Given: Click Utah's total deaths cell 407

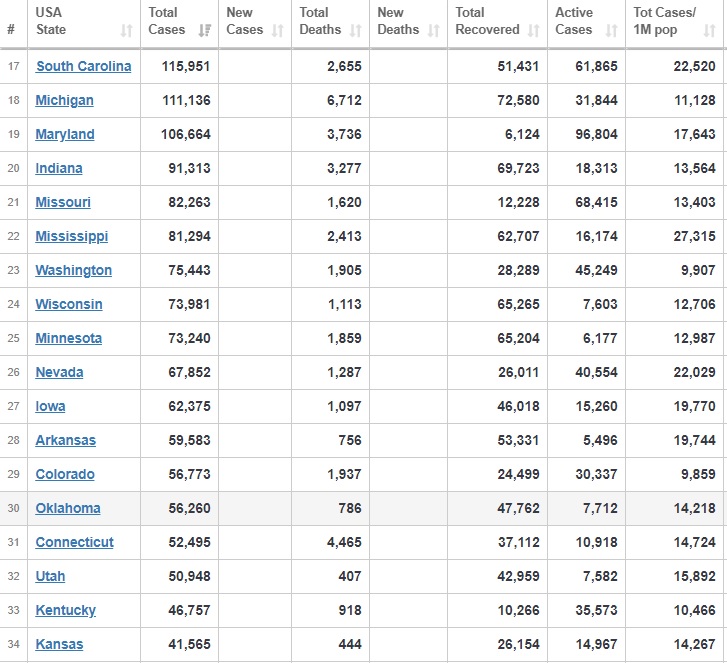Looking at the screenshot, I should click(x=348, y=576).
